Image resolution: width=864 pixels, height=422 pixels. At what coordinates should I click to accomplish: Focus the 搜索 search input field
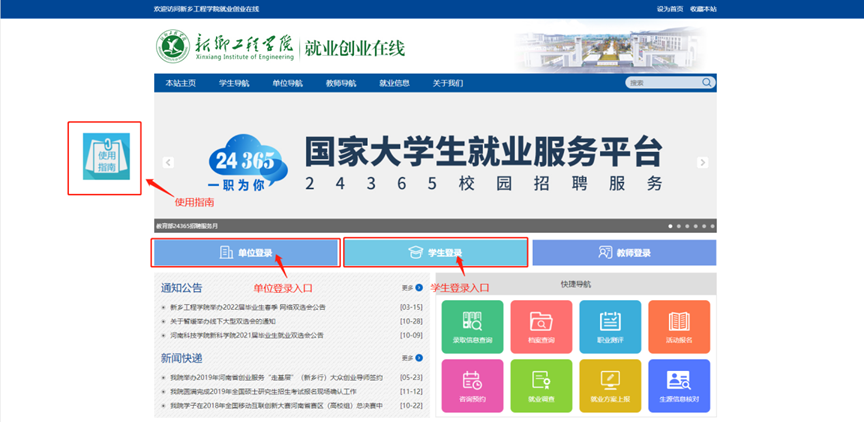pyautogui.click(x=662, y=83)
